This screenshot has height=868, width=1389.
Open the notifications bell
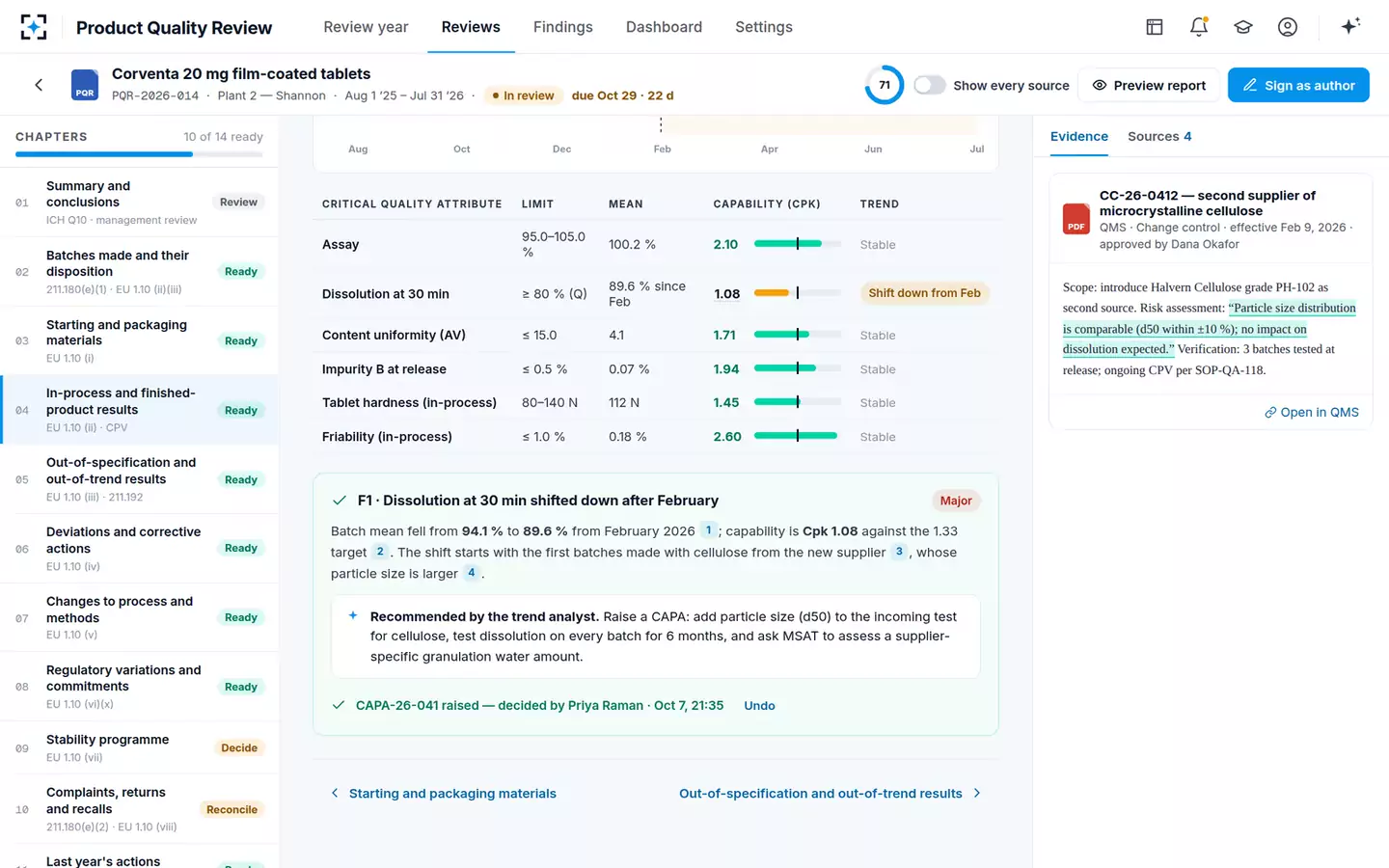tap(1199, 27)
